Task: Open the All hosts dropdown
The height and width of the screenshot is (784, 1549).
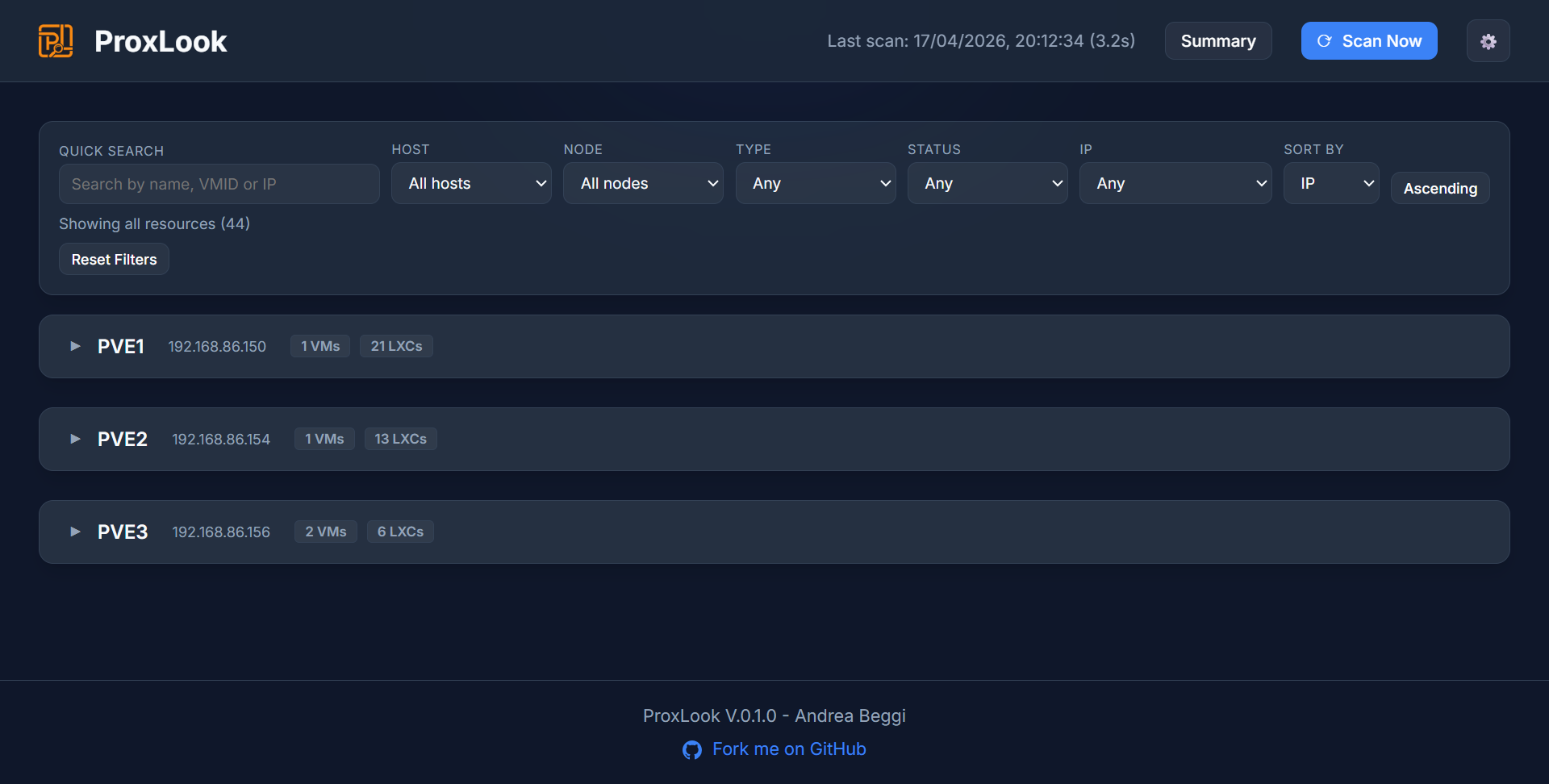Action: coord(471,183)
